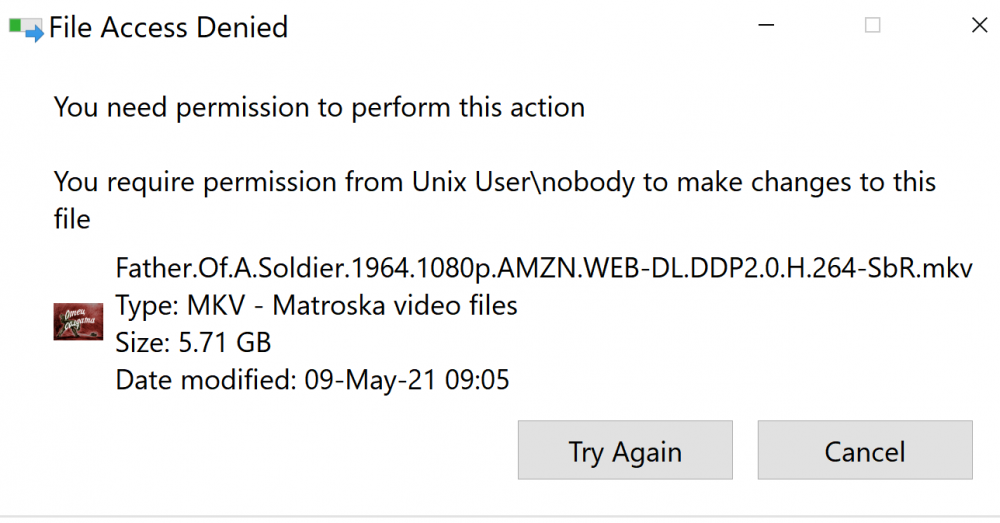
Task: Click the 'Size: 5.71 GB' line
Action: (x=193, y=343)
